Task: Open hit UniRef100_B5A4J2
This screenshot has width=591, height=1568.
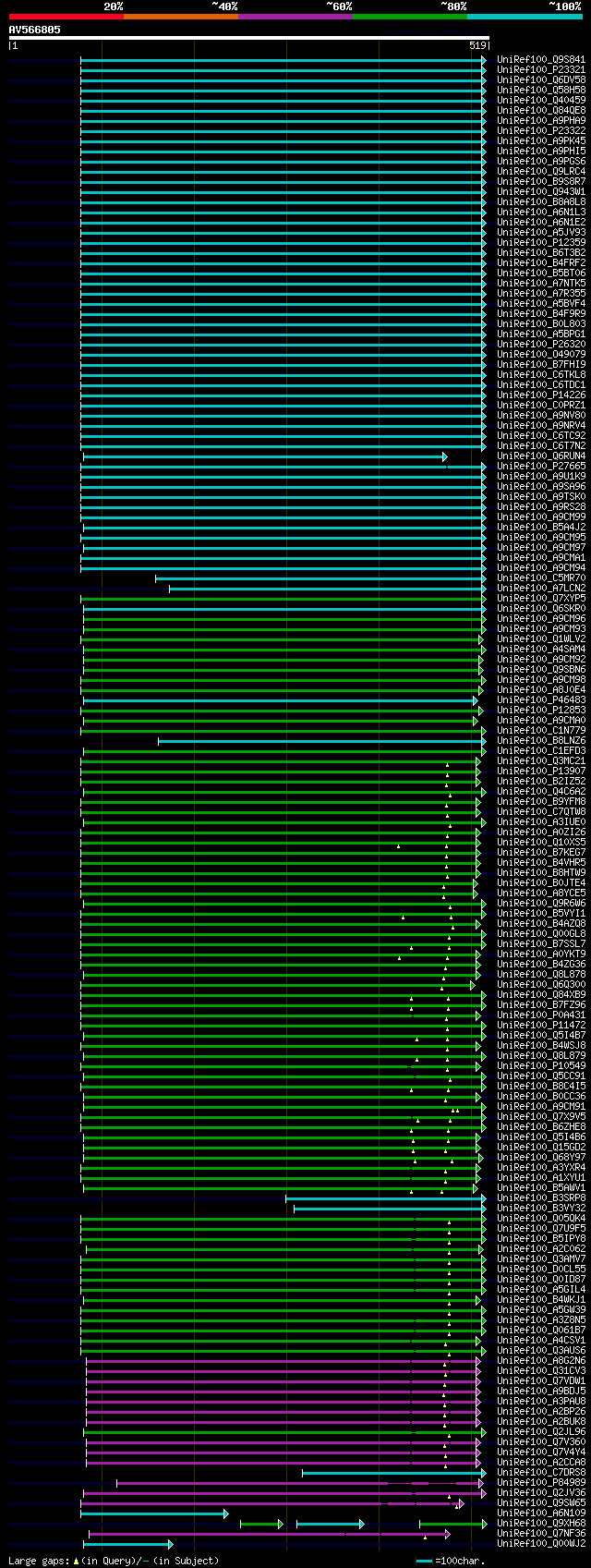Action: (x=541, y=528)
